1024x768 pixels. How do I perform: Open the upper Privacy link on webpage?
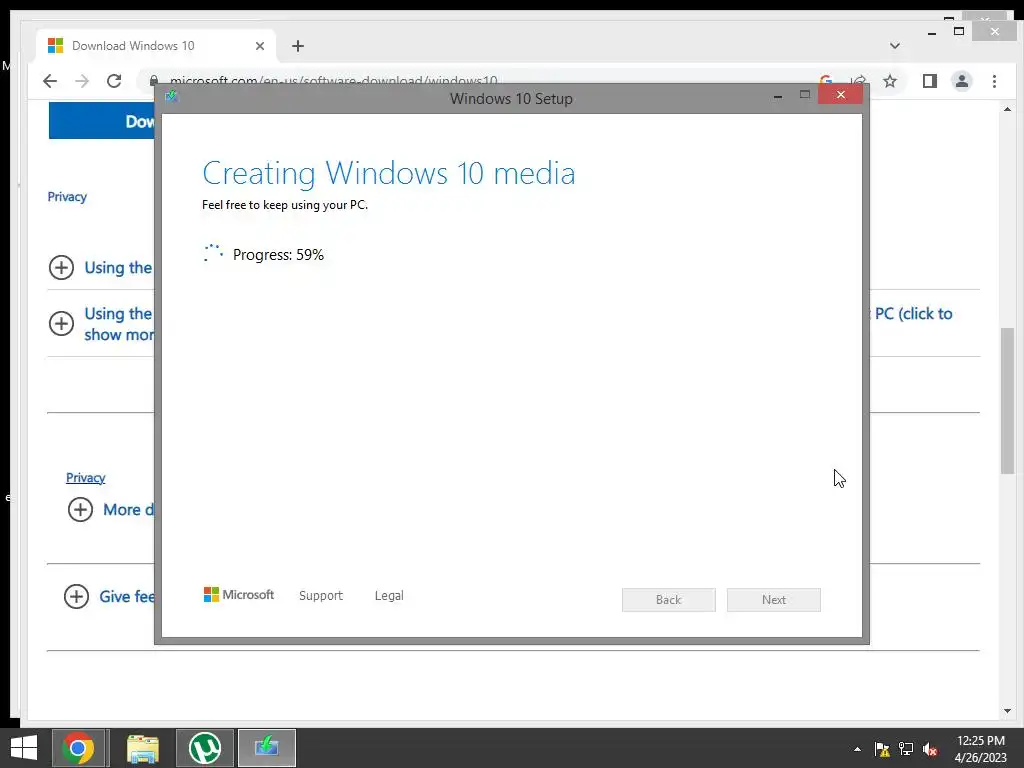coord(67,197)
